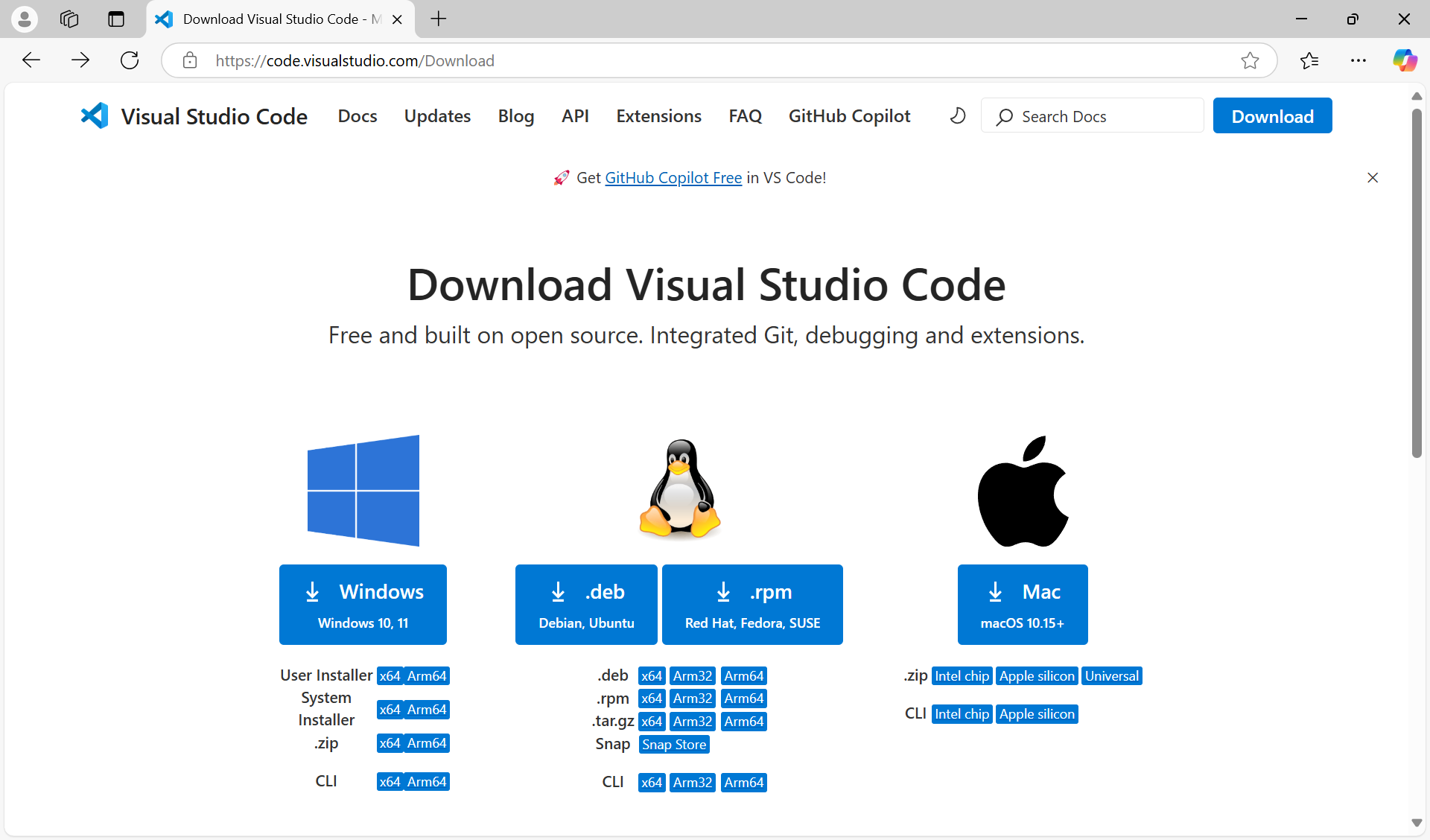Dismiss the GitHub Copilot Free banner
The width and height of the screenshot is (1430, 840).
(x=1373, y=177)
